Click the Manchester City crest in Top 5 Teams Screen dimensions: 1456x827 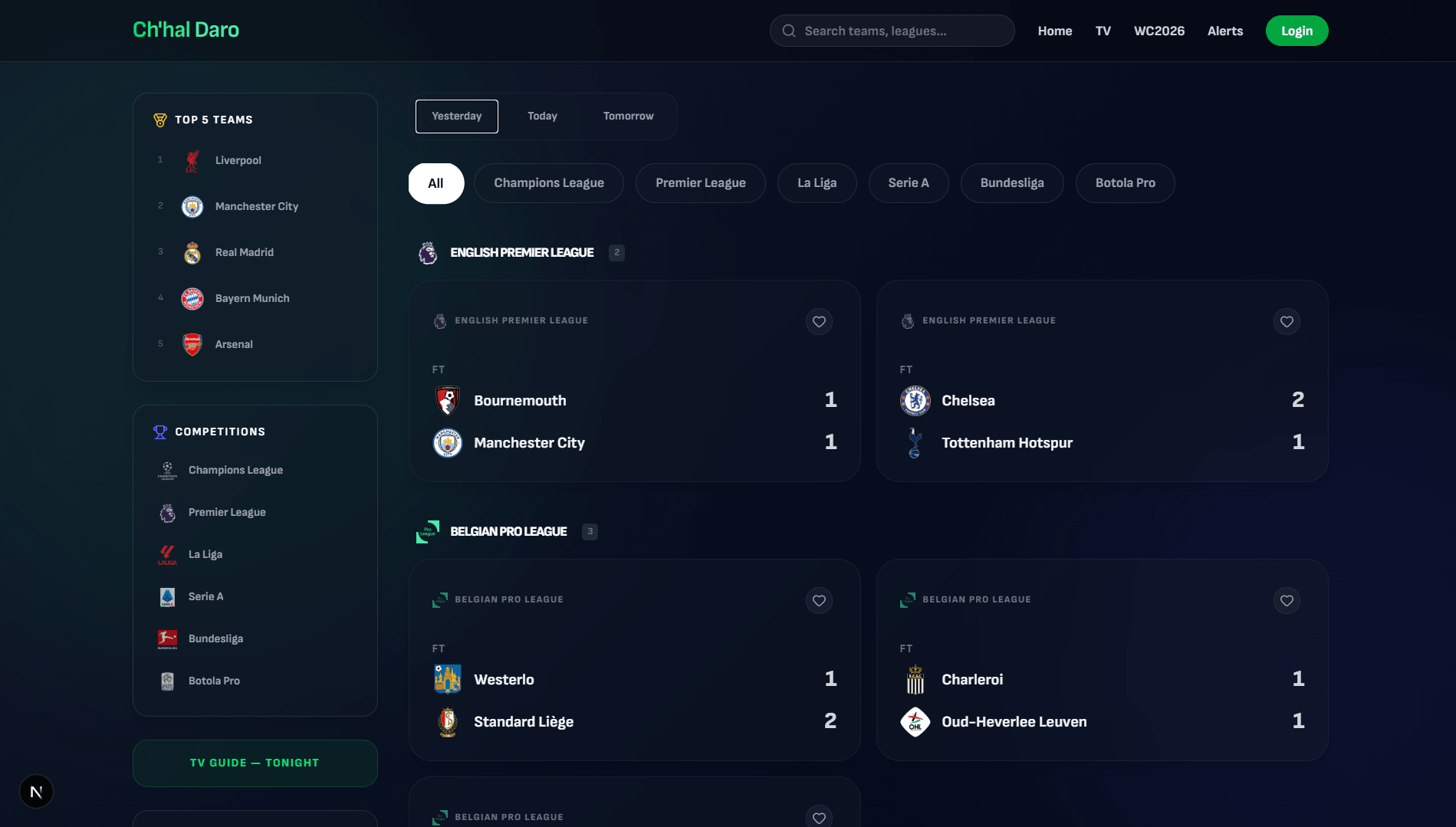192,207
